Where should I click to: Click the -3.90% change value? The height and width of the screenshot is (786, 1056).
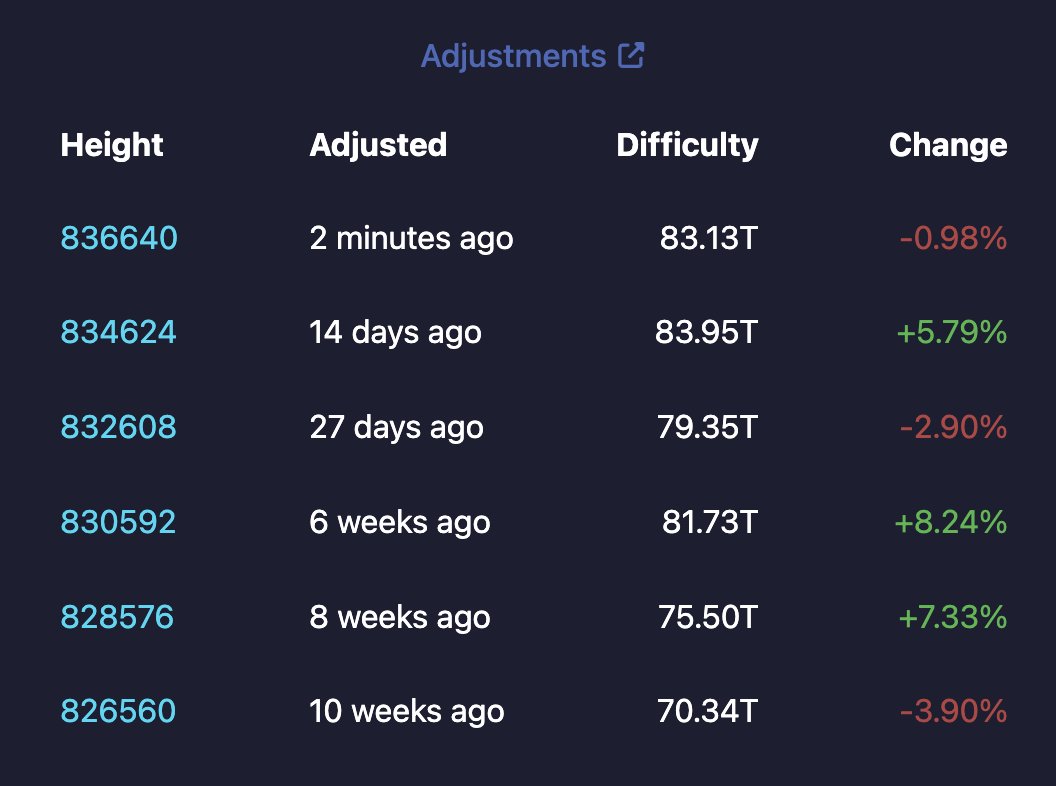click(952, 711)
